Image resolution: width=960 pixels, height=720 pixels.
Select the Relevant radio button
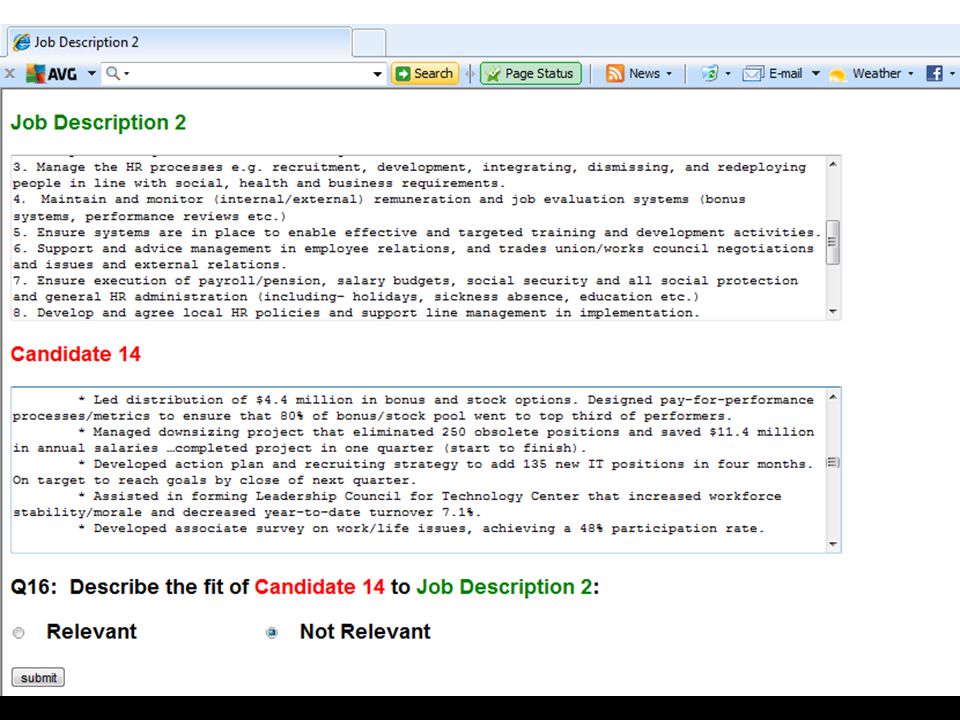tap(18, 632)
